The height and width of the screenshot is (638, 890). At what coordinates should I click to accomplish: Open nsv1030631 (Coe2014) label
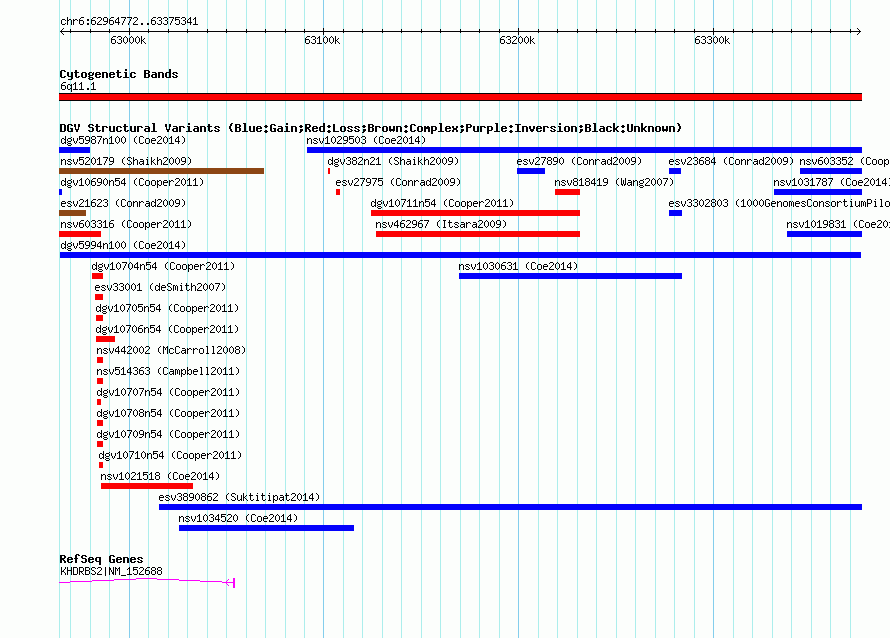518,266
